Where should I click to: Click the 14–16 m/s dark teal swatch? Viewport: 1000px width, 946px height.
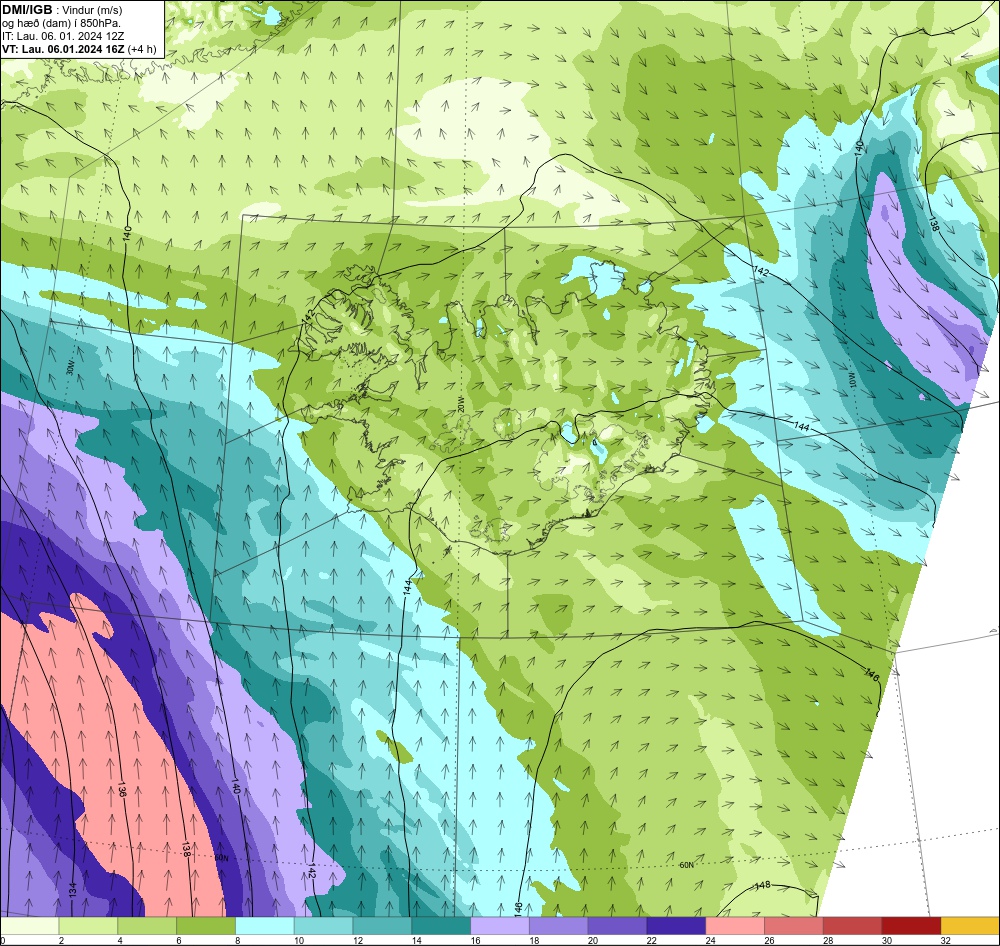(x=441, y=926)
